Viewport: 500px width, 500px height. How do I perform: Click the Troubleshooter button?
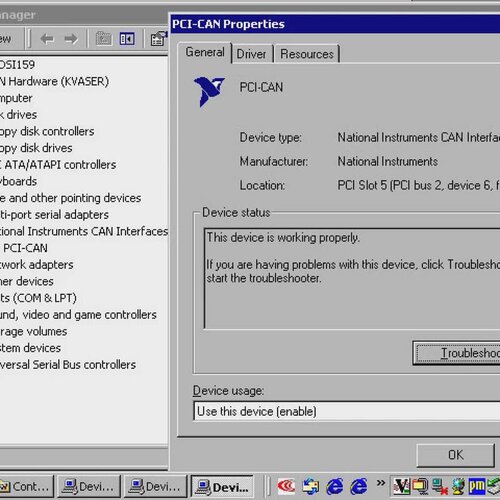(x=457, y=353)
